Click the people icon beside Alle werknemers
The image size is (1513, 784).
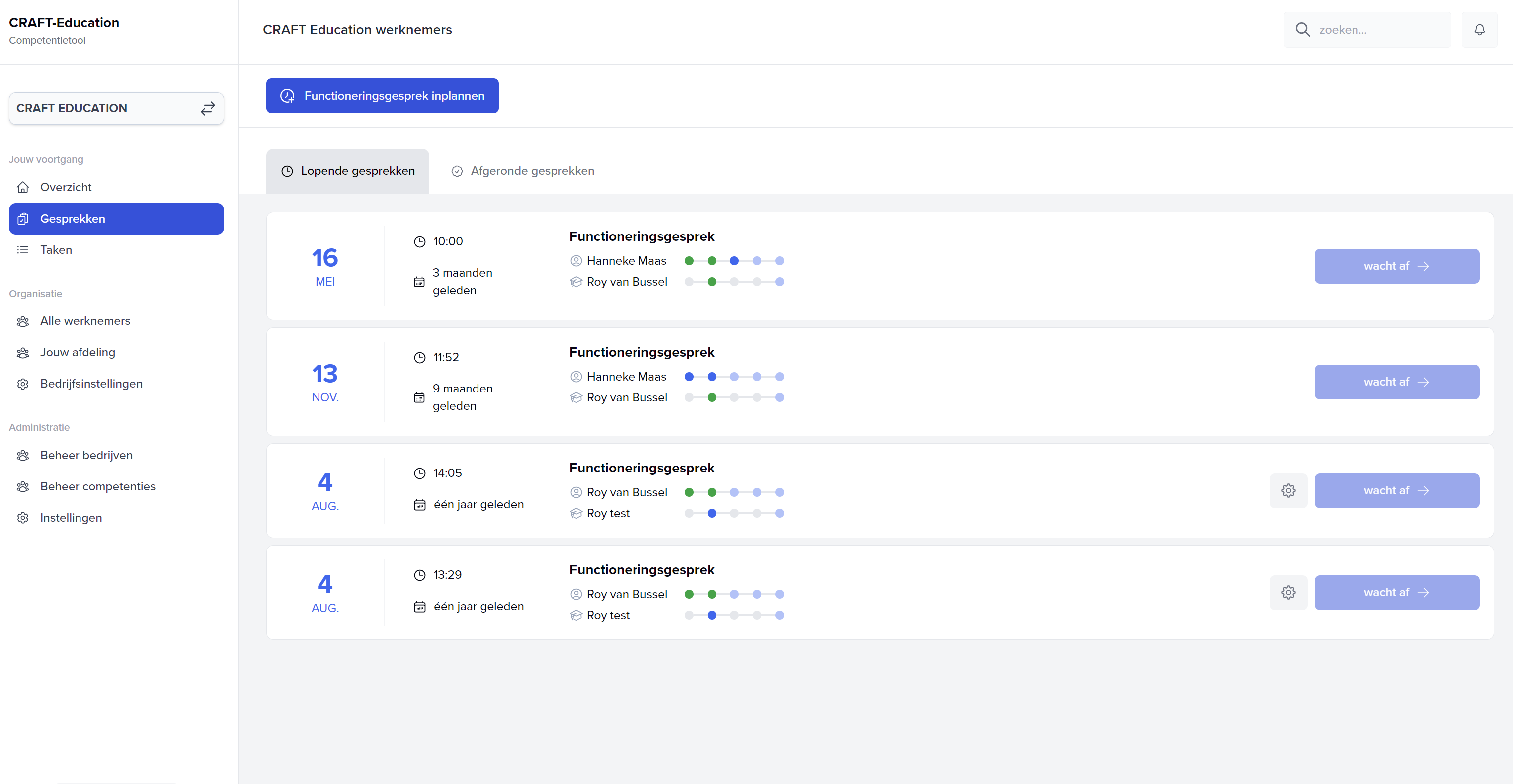(23, 321)
